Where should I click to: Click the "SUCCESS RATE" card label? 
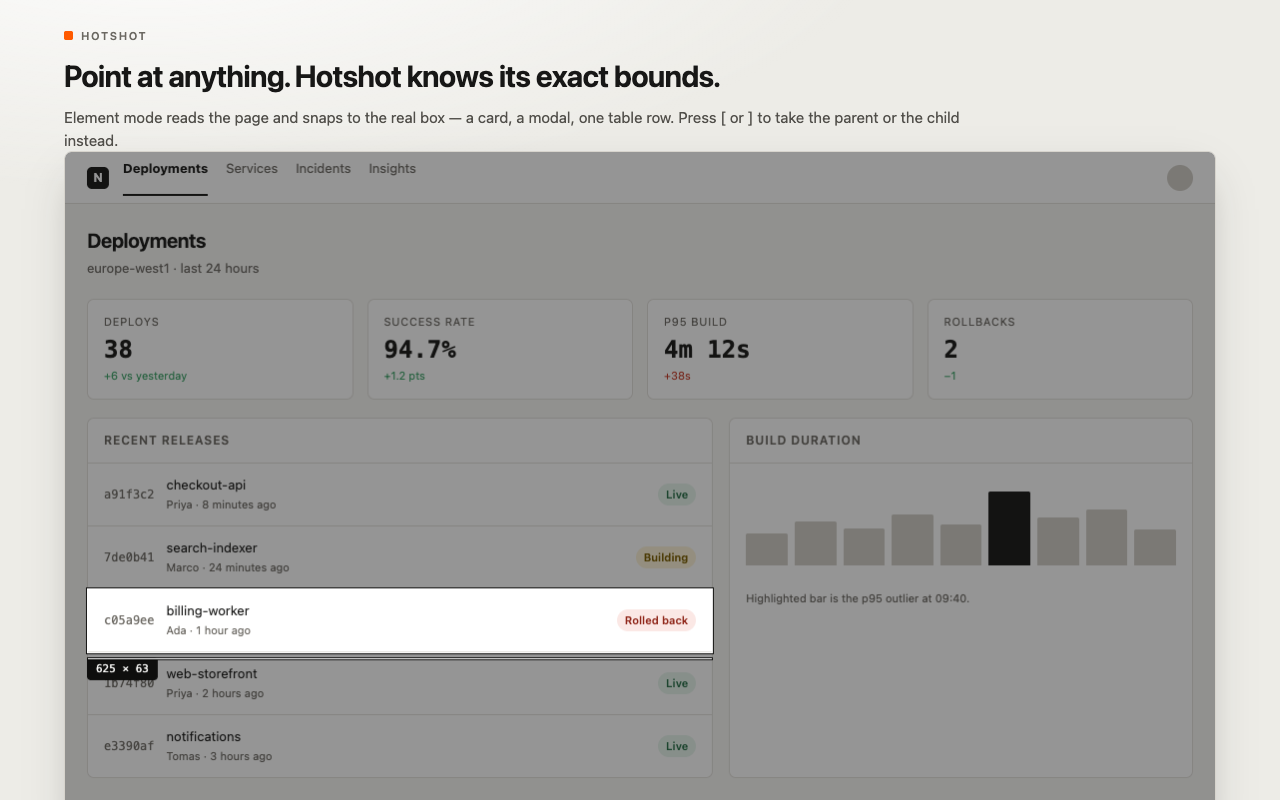click(430, 322)
